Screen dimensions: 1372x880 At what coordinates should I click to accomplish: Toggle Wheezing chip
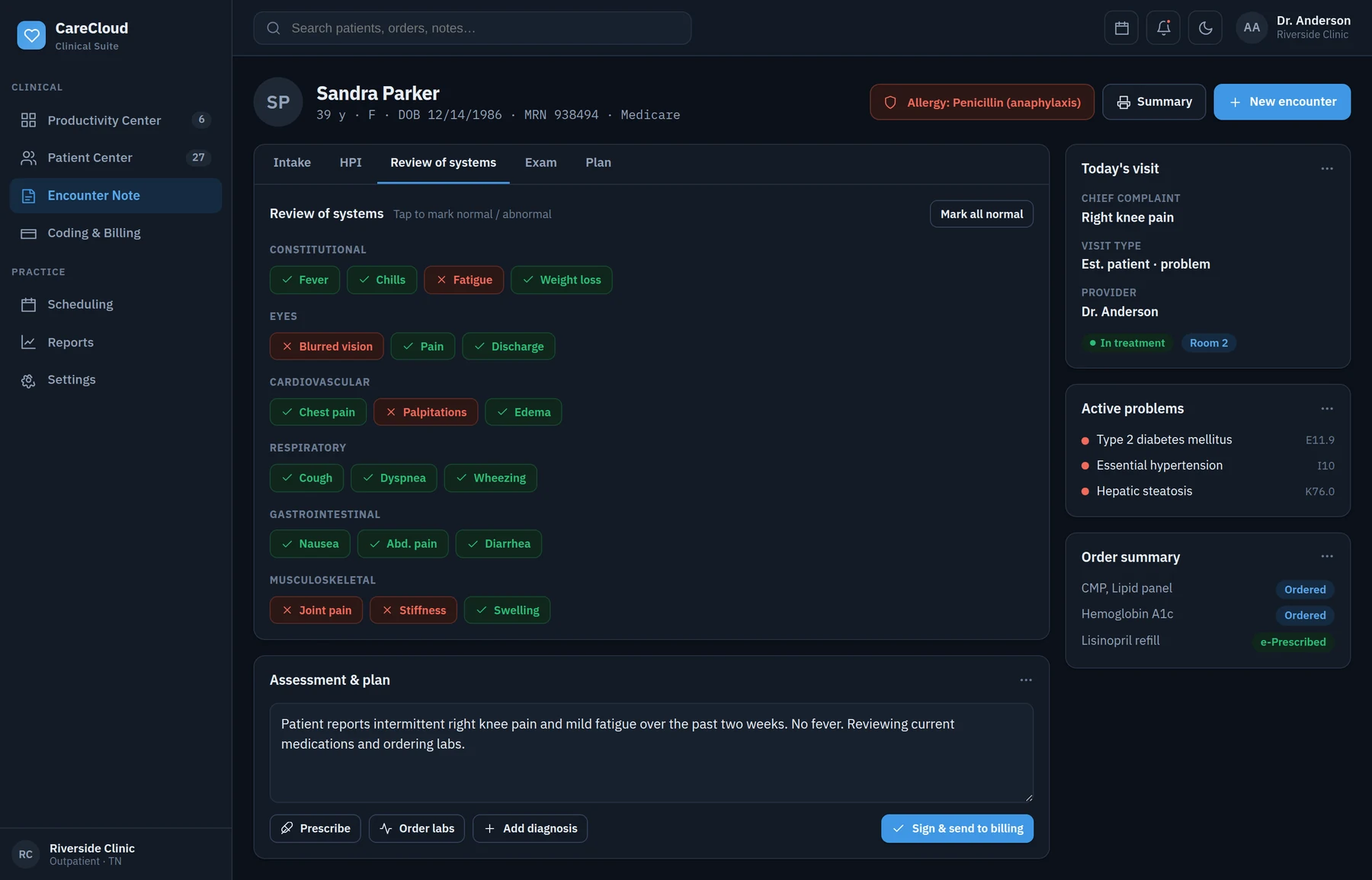click(490, 478)
